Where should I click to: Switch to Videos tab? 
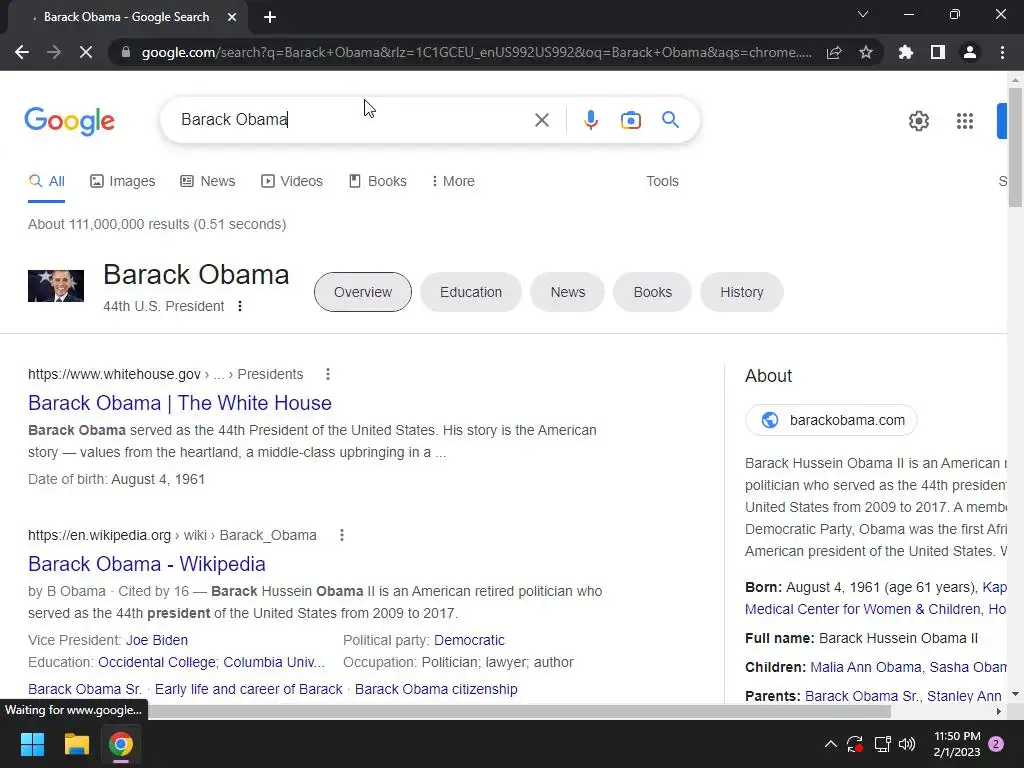(x=292, y=182)
